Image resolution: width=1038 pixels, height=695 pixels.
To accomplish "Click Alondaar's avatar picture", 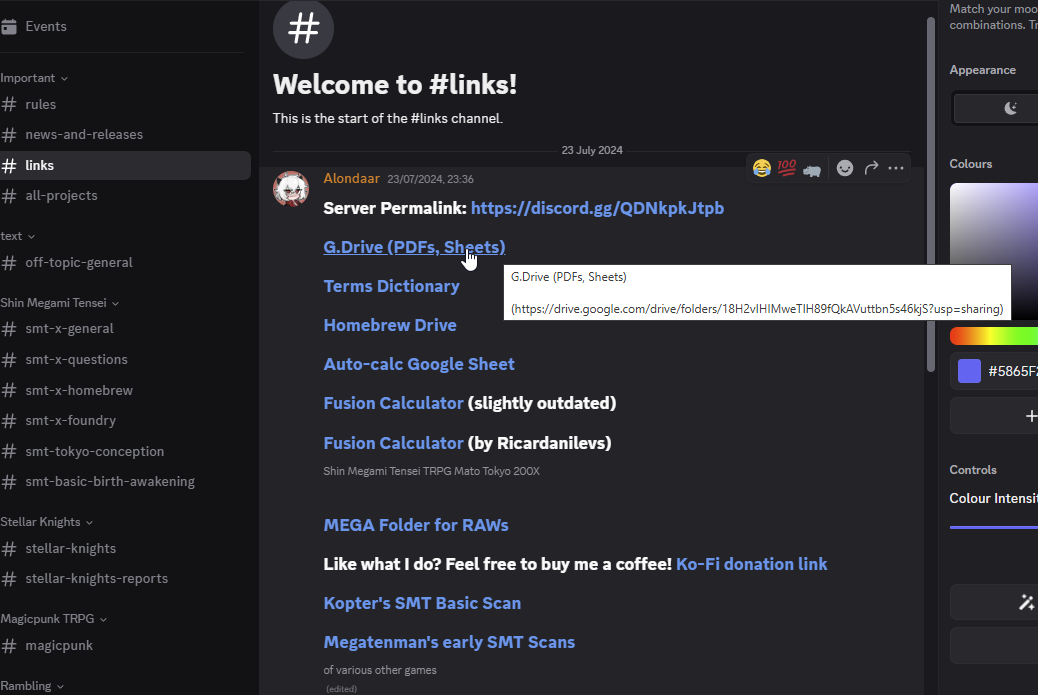I will point(291,189).
